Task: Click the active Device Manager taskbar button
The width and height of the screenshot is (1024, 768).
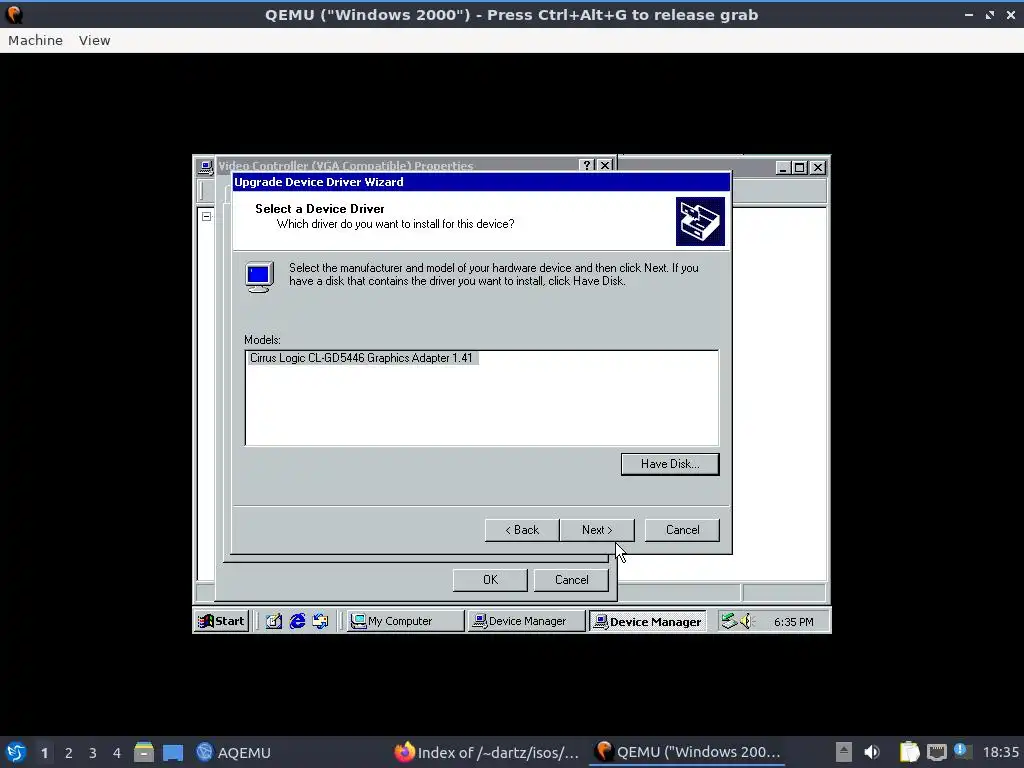Action: click(x=648, y=621)
